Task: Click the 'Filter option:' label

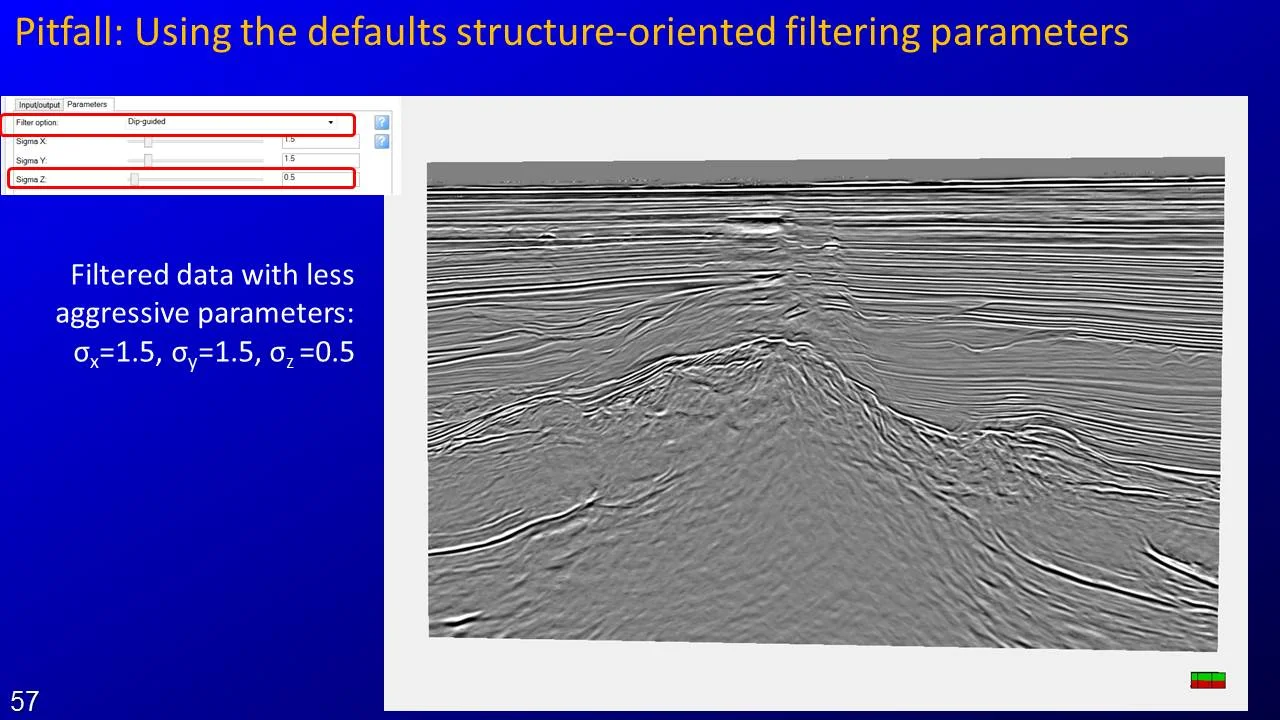Action: (37, 123)
